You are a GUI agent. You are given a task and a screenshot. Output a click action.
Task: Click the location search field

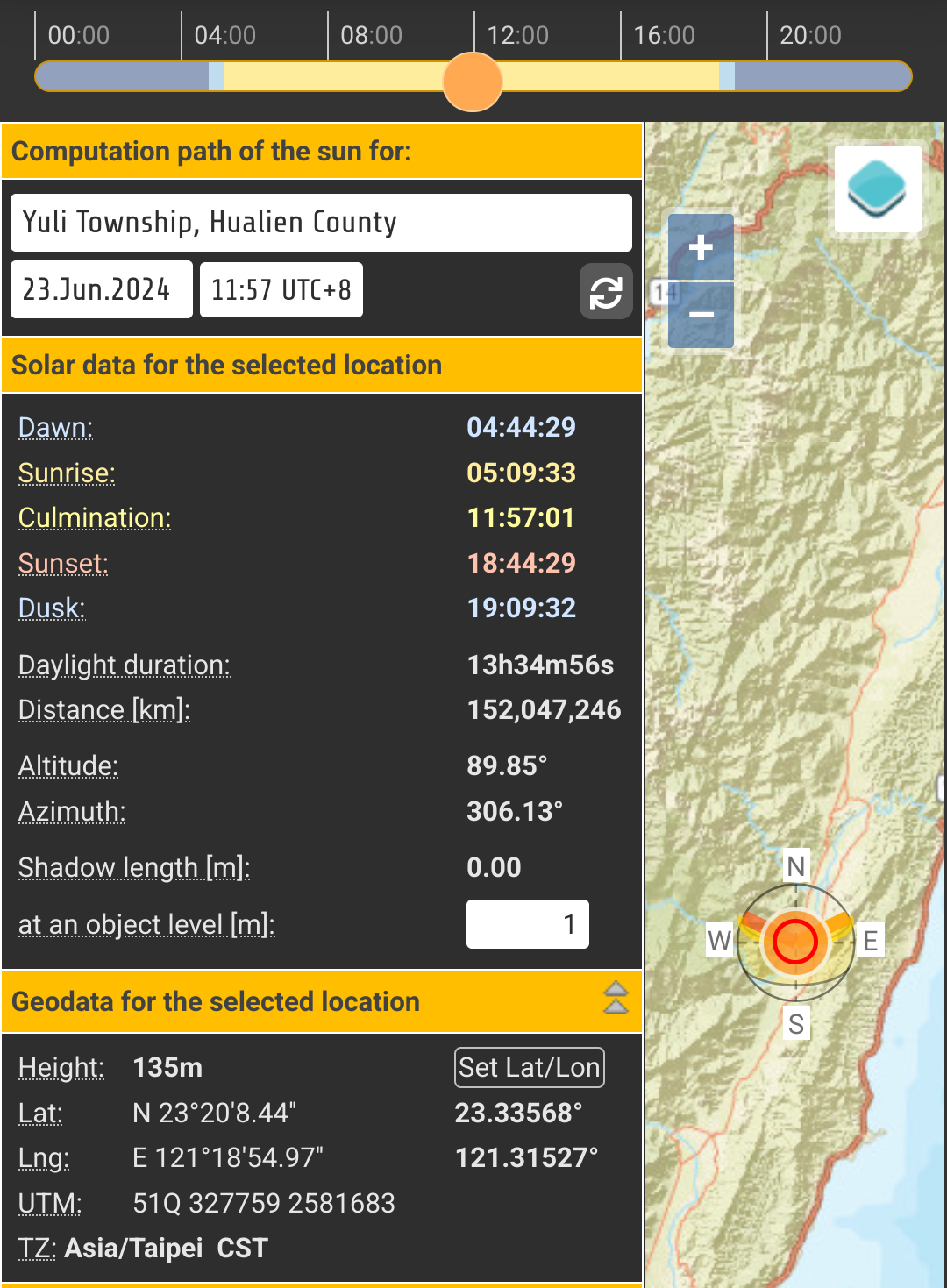click(x=321, y=223)
